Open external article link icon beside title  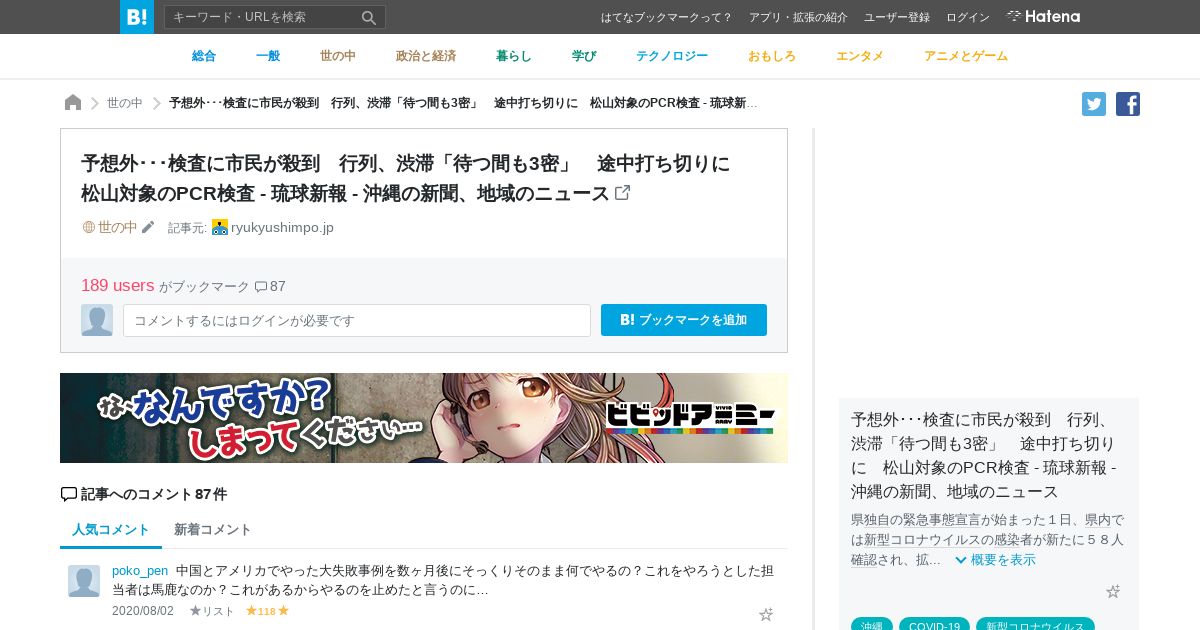tap(623, 192)
